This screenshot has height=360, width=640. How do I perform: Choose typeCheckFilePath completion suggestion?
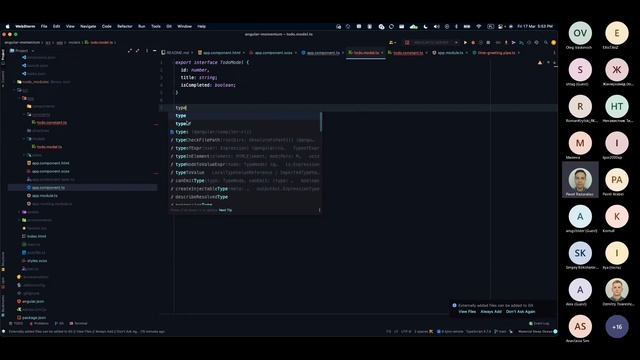(x=244, y=140)
